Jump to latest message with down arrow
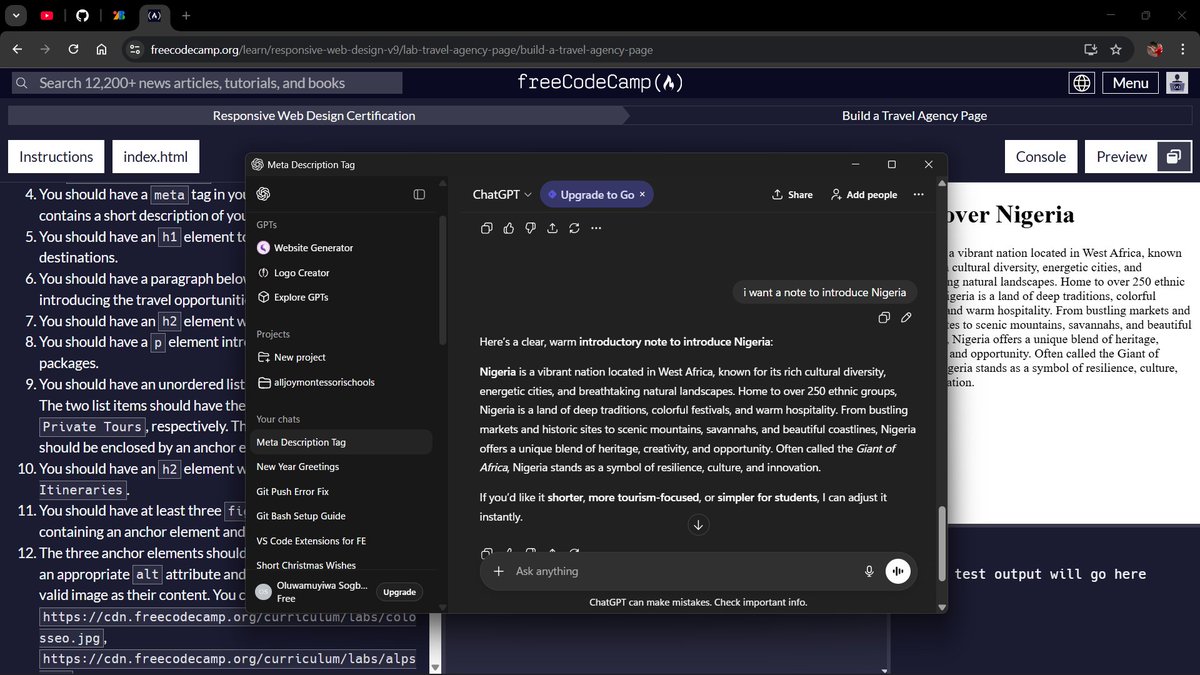Image resolution: width=1200 pixels, height=675 pixels. (x=698, y=524)
